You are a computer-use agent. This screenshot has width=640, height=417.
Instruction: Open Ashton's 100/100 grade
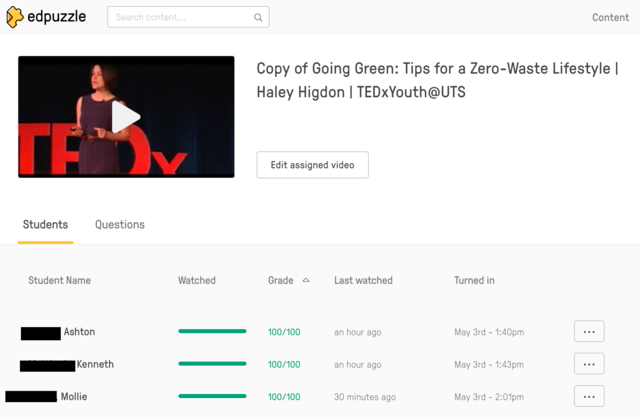click(284, 332)
